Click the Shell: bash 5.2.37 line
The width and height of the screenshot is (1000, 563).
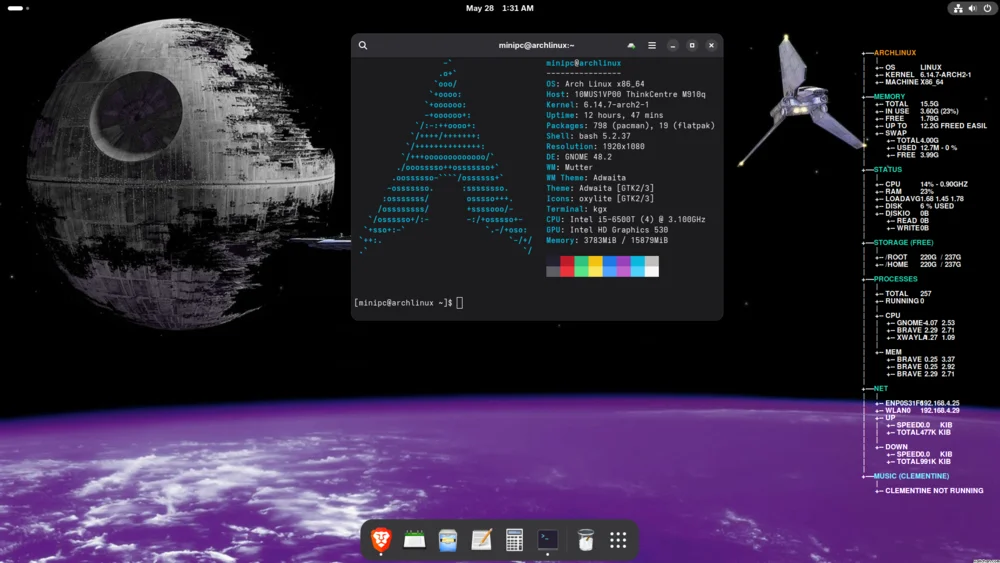(x=588, y=136)
